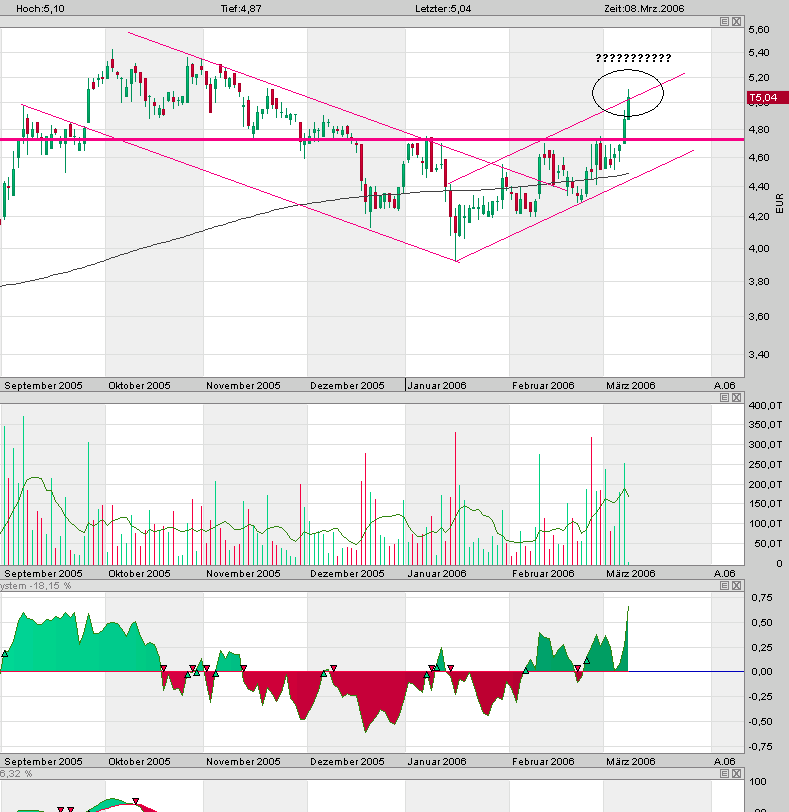Click the 4,80 price axis label
Viewport: 789px width, 812px height.
(x=758, y=129)
